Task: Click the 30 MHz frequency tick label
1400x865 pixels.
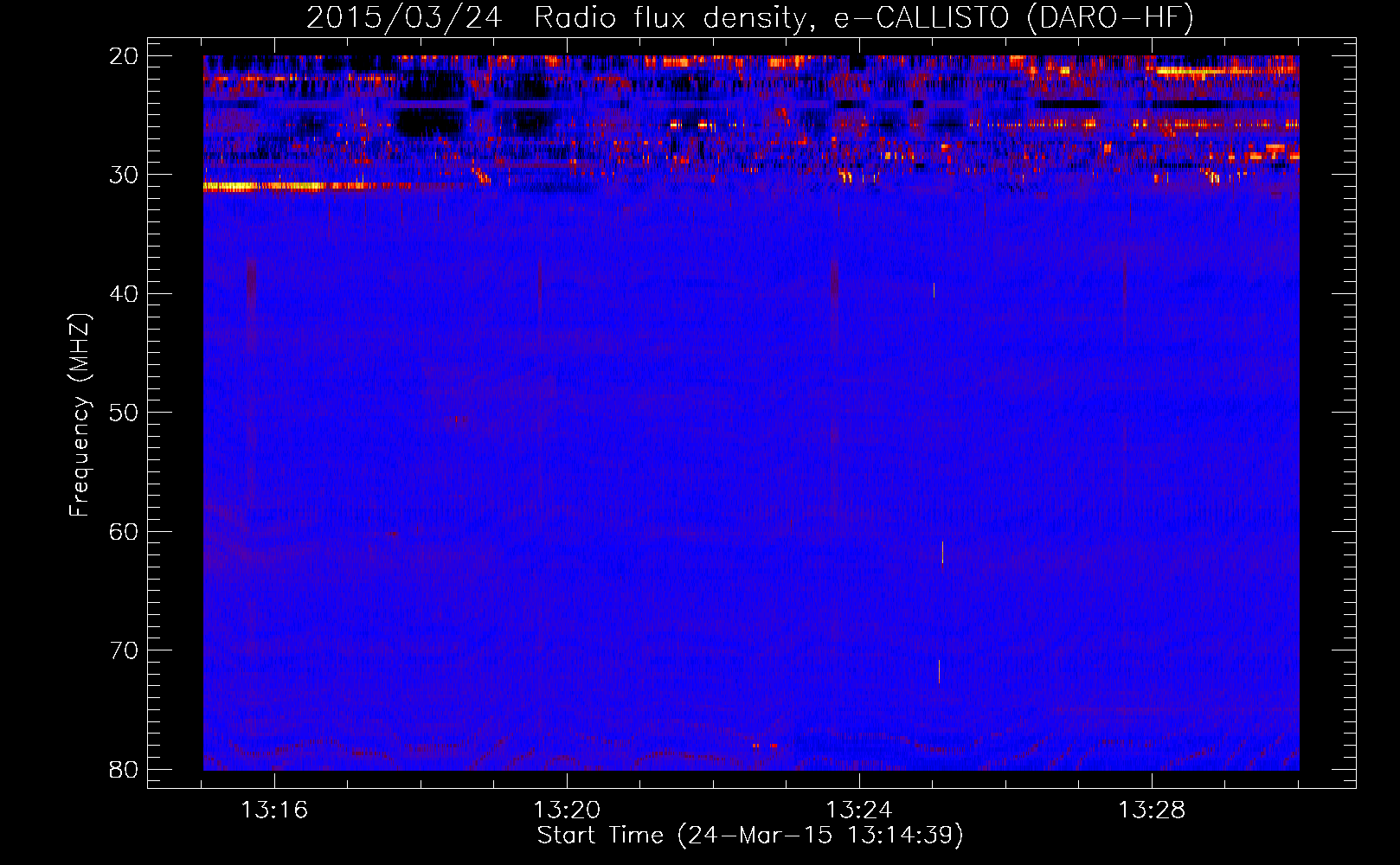Action: click(x=124, y=175)
